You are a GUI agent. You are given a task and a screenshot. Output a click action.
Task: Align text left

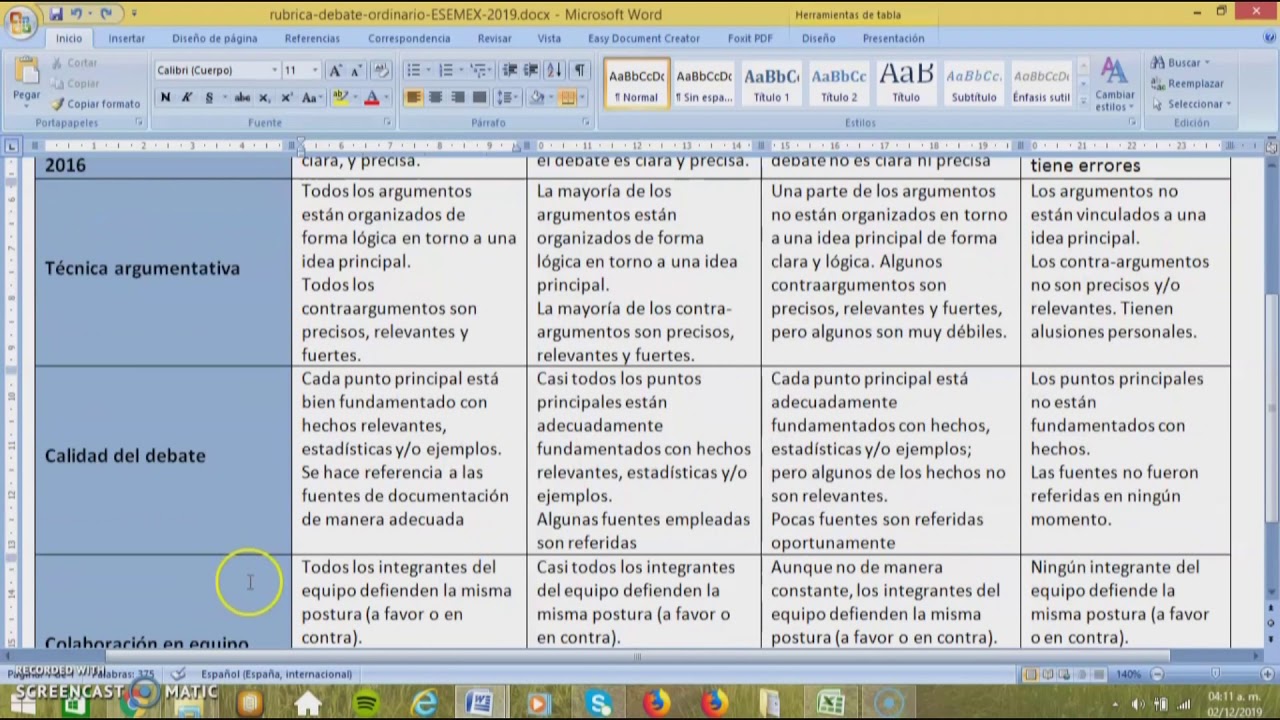413,98
